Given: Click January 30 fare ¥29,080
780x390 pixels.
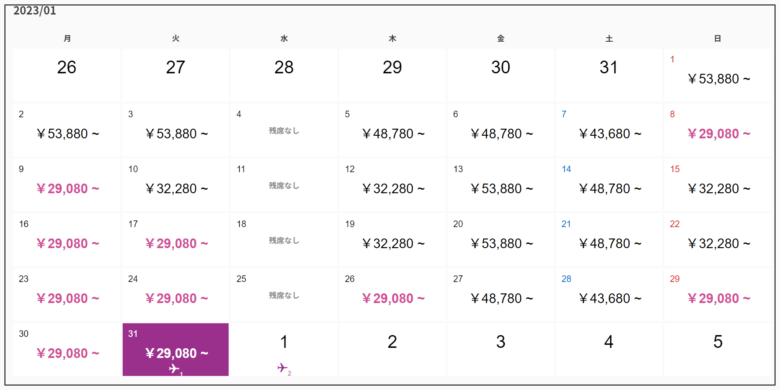Looking at the screenshot, I should click(x=68, y=354).
